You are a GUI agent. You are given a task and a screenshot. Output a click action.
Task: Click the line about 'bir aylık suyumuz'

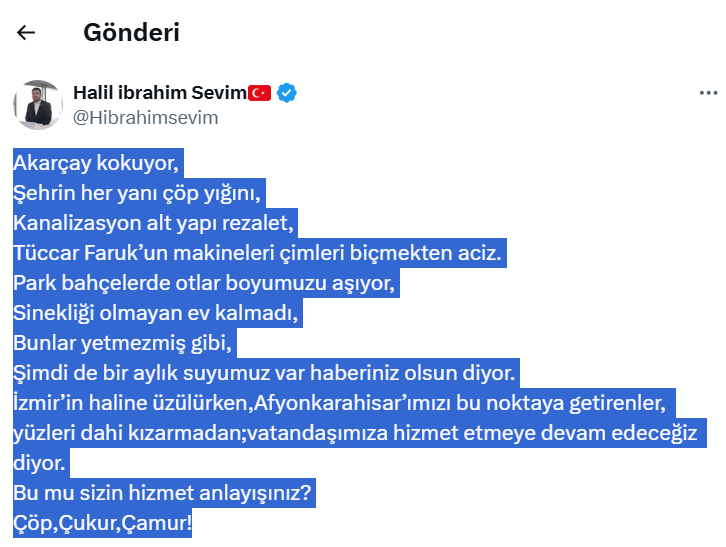pos(264,373)
